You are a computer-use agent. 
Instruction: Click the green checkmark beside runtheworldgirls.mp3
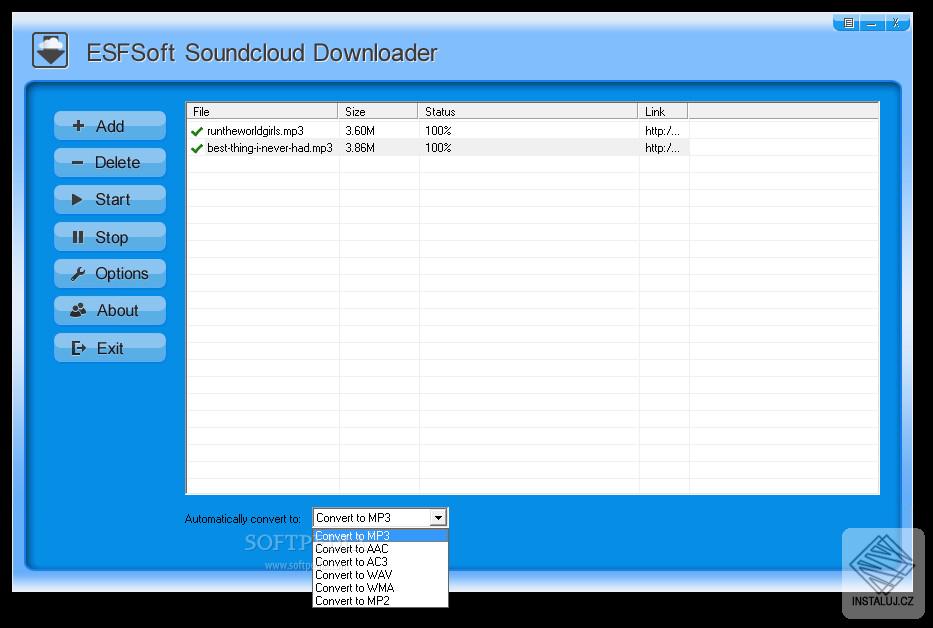tap(197, 131)
